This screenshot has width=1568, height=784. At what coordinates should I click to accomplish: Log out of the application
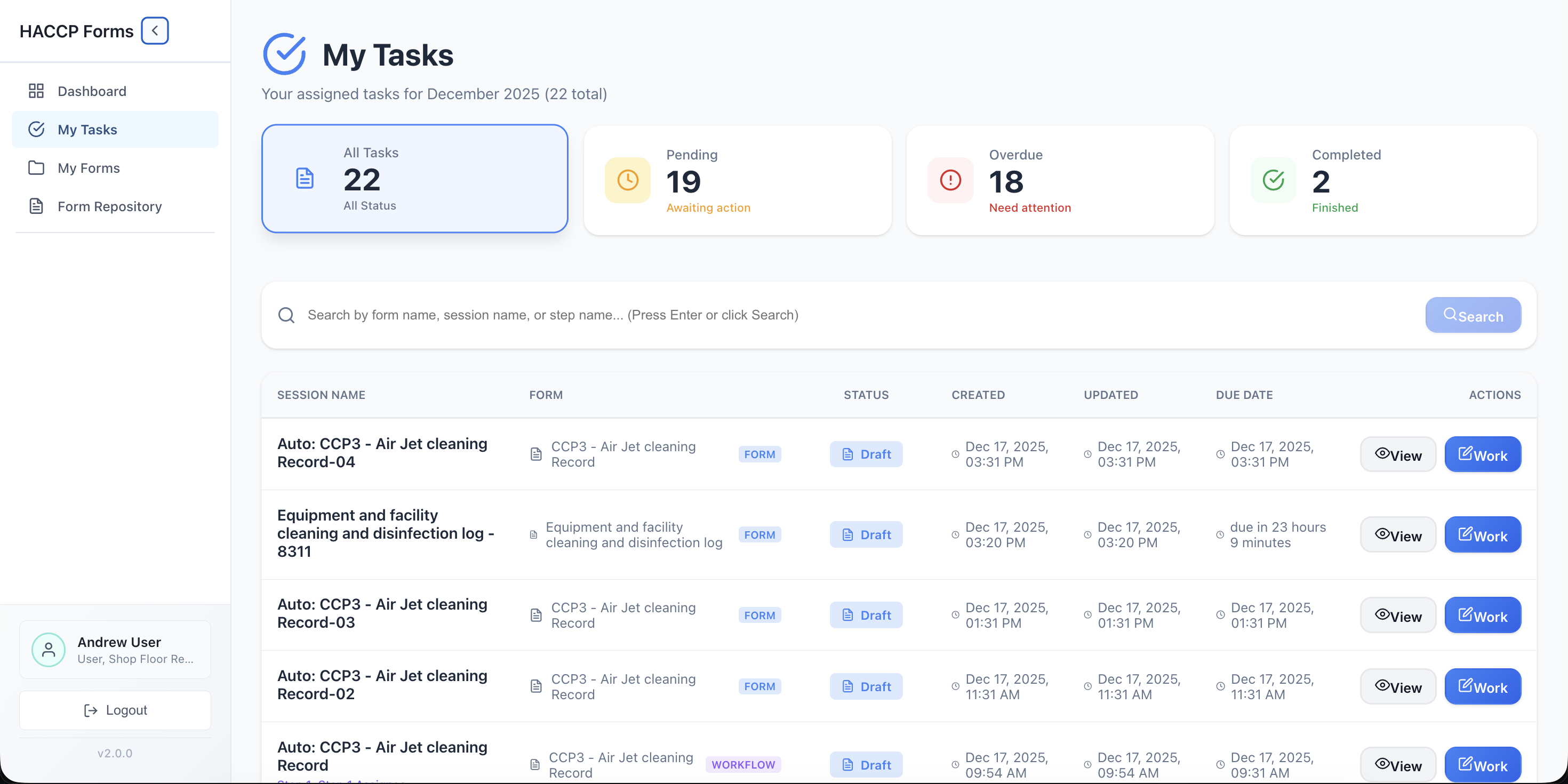115,710
